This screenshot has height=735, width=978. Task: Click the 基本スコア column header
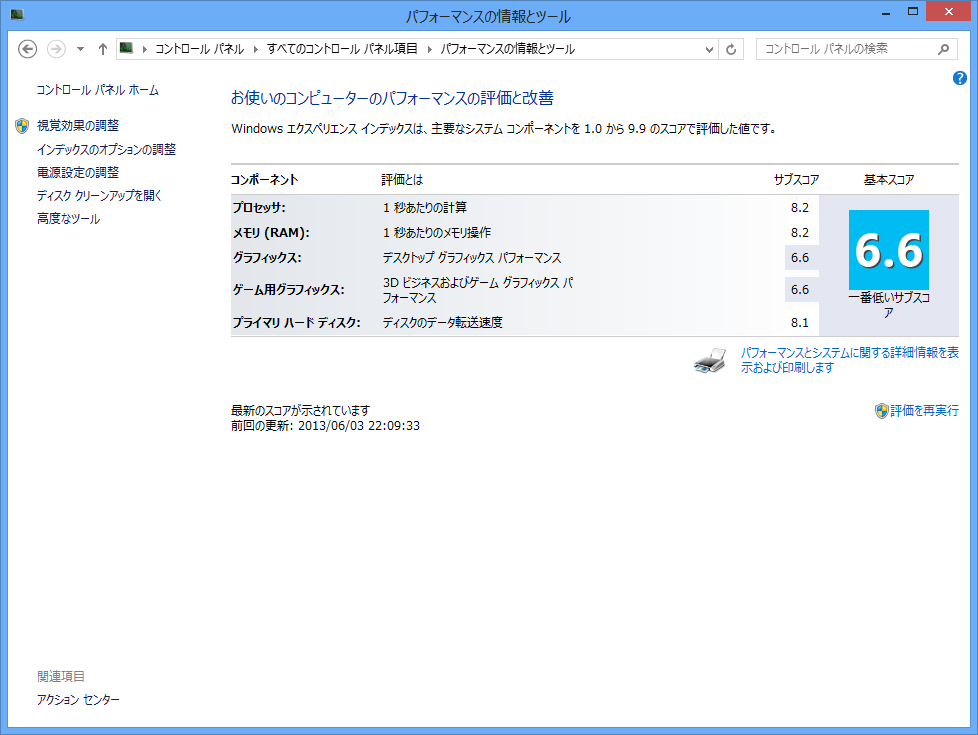click(x=889, y=180)
